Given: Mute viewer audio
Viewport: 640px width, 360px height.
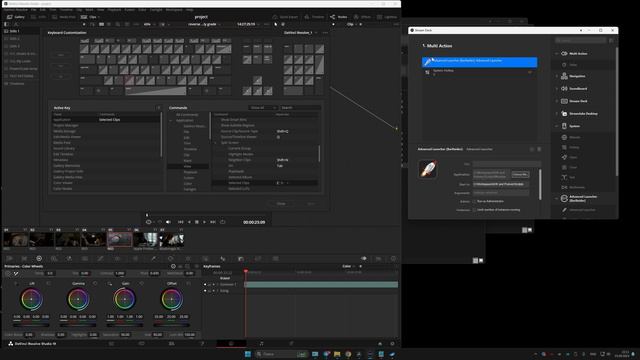Looking at the screenshot, I should click(x=168, y=222).
